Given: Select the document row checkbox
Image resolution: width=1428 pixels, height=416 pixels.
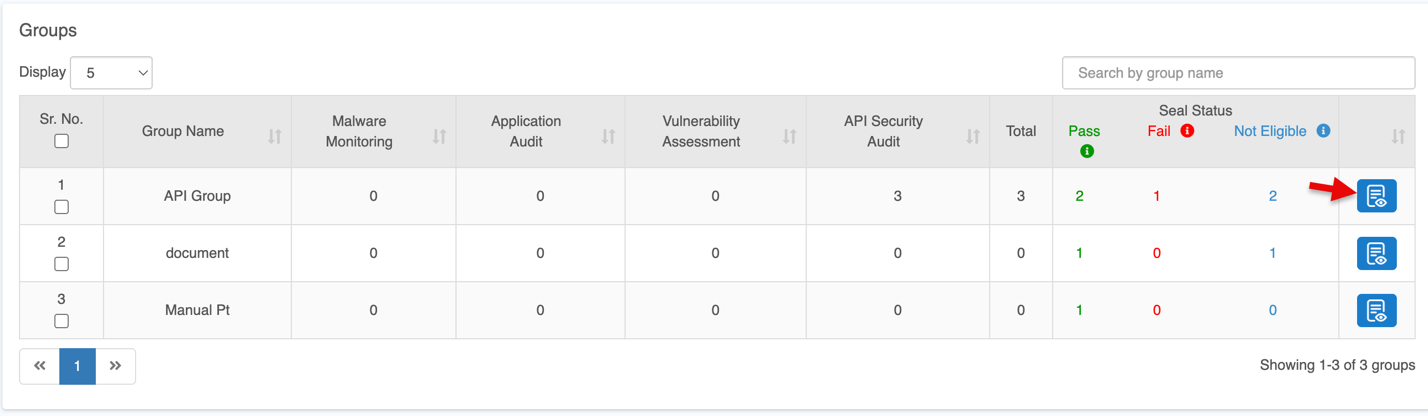Looking at the screenshot, I should (x=61, y=264).
